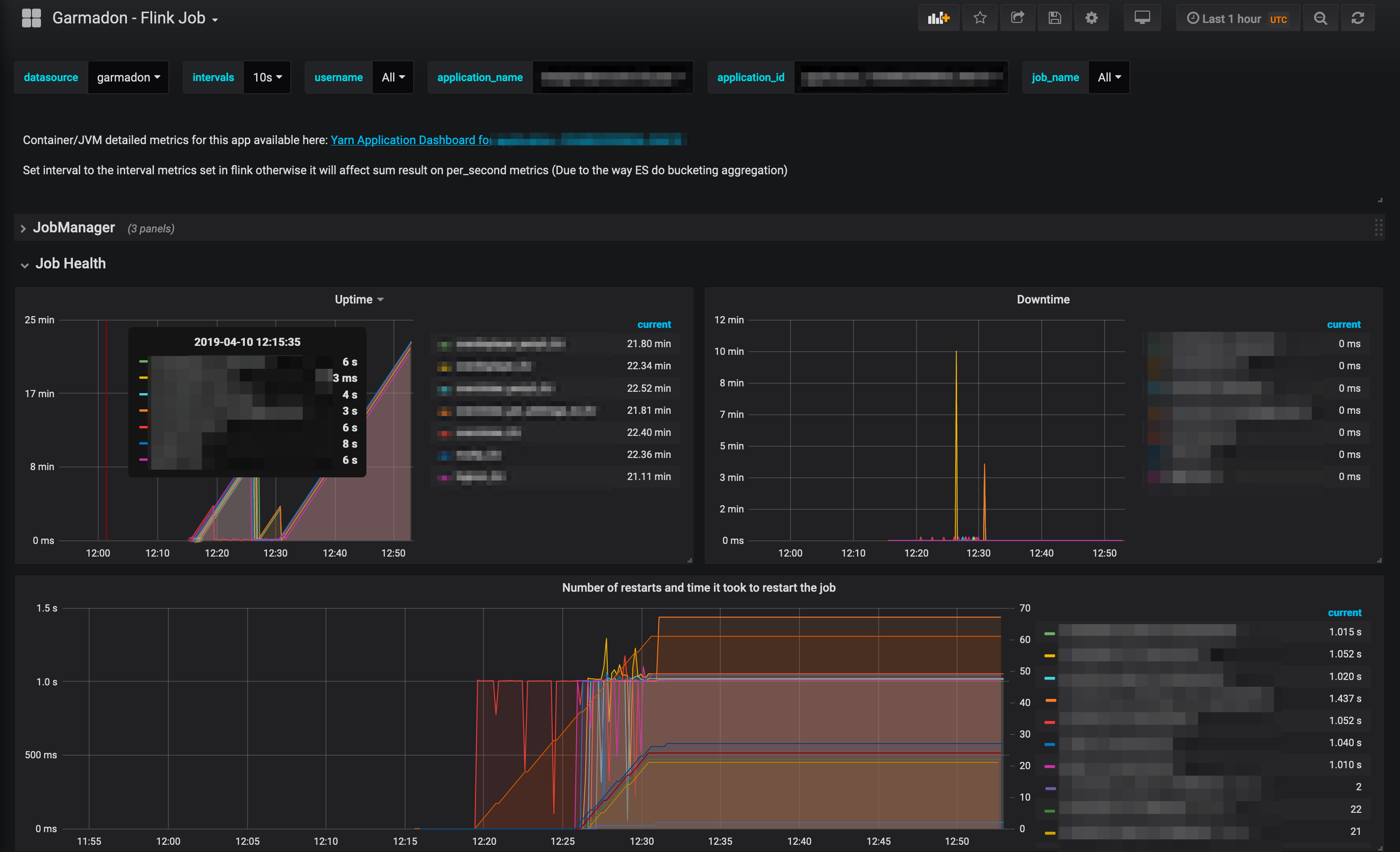Save the dashboard with floppy icon

tap(1055, 18)
